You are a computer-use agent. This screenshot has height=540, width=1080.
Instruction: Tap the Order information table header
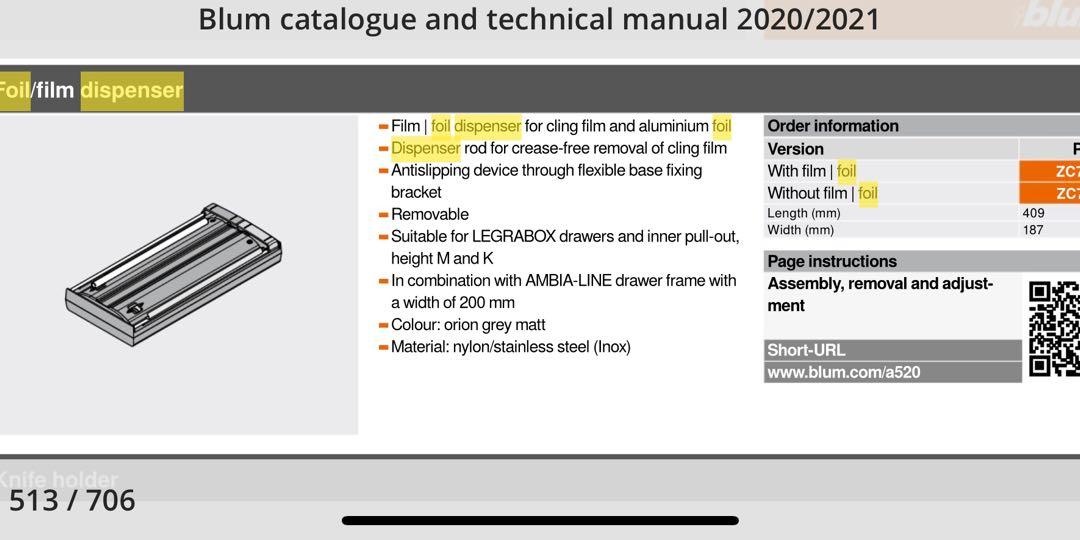click(833, 126)
